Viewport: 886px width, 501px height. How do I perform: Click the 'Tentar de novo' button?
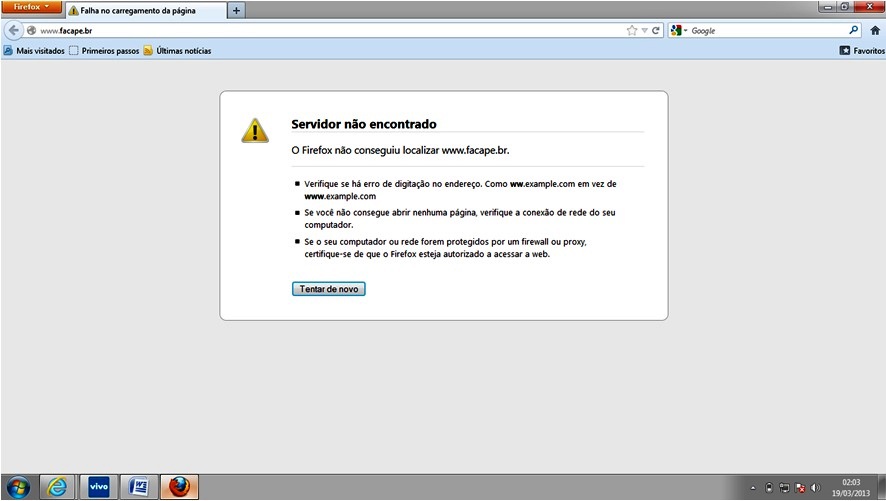point(328,289)
